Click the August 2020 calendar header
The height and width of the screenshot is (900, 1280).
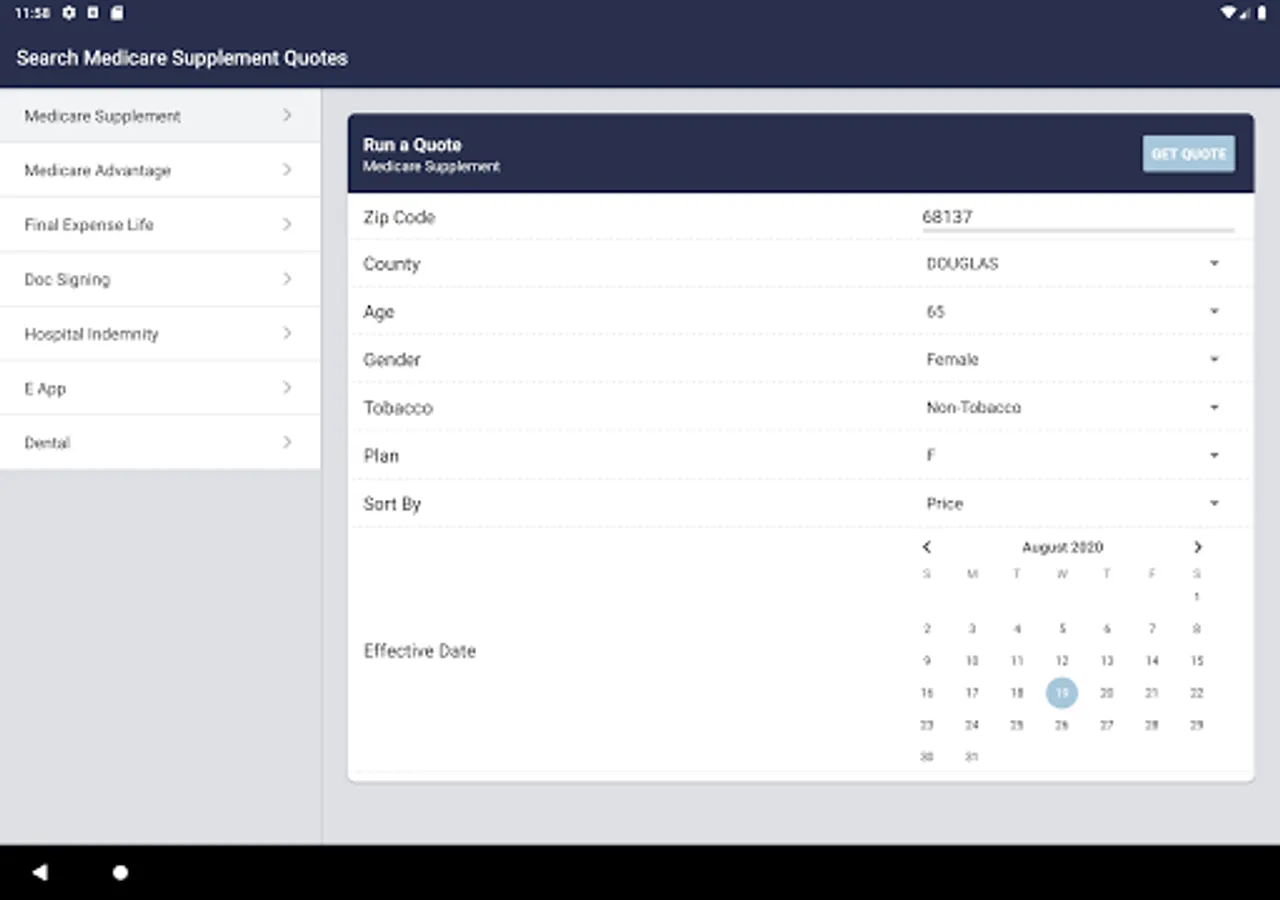1062,548
